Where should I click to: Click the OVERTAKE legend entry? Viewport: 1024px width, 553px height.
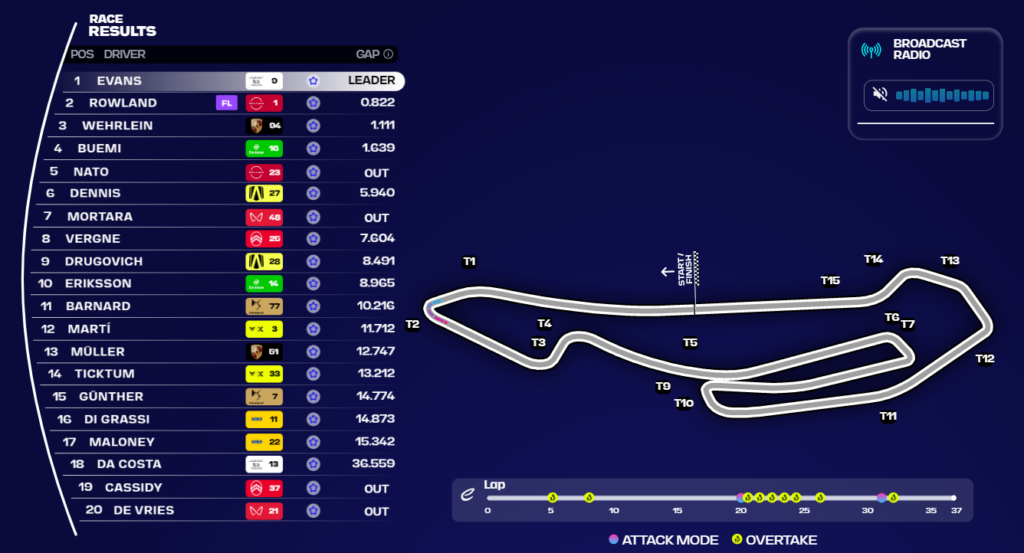[x=775, y=540]
